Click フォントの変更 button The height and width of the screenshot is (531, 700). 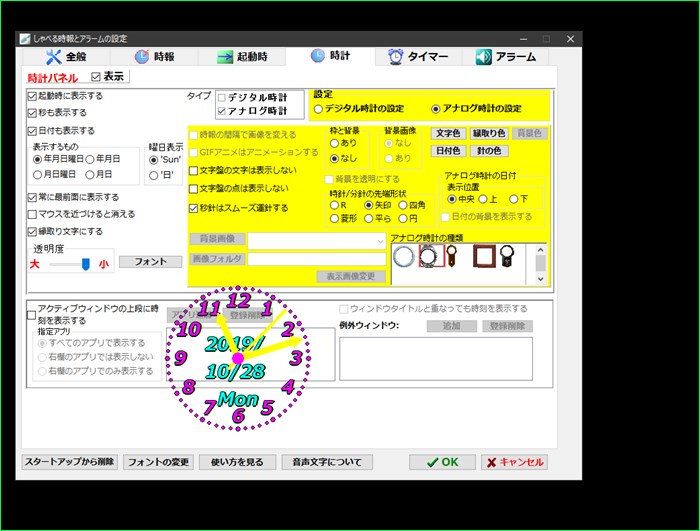(x=158, y=462)
